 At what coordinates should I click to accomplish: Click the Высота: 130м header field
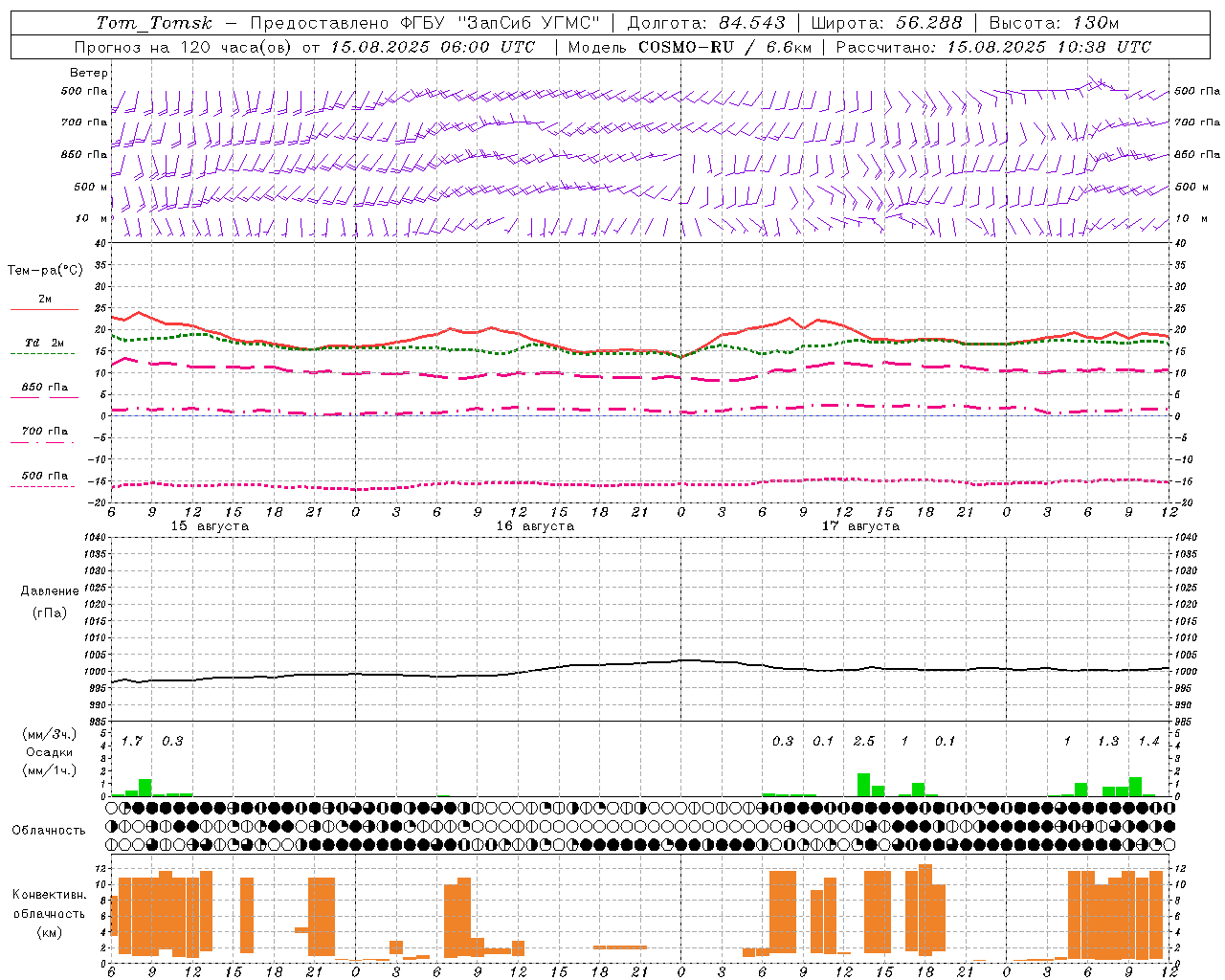[x=1054, y=23]
